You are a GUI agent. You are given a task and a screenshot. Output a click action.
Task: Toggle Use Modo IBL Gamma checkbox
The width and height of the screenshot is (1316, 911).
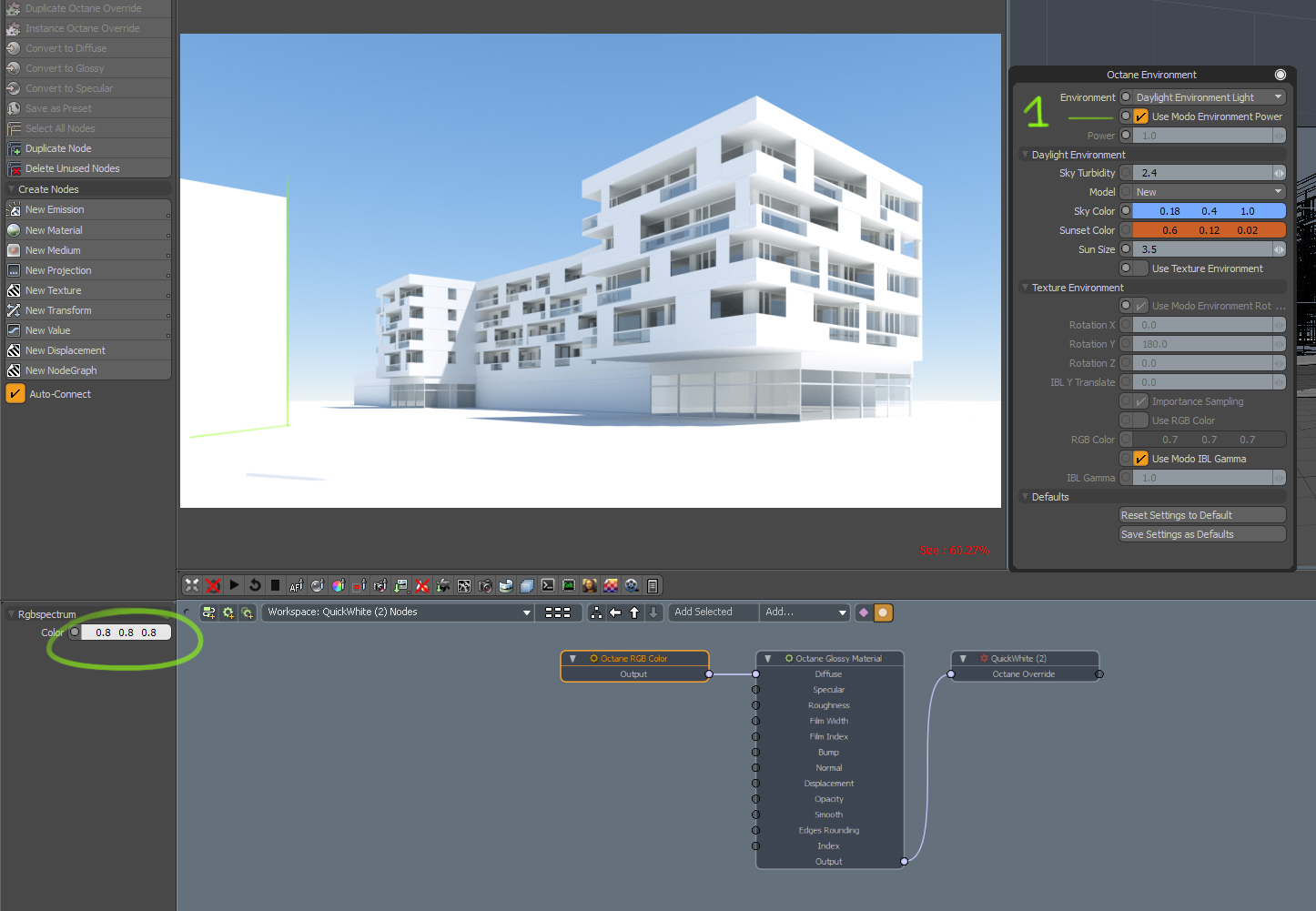[1140, 459]
